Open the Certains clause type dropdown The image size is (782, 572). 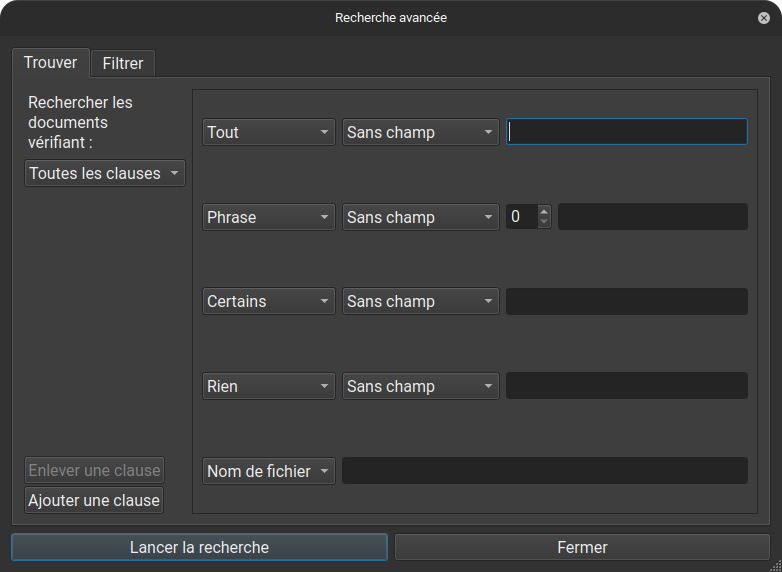pos(268,301)
